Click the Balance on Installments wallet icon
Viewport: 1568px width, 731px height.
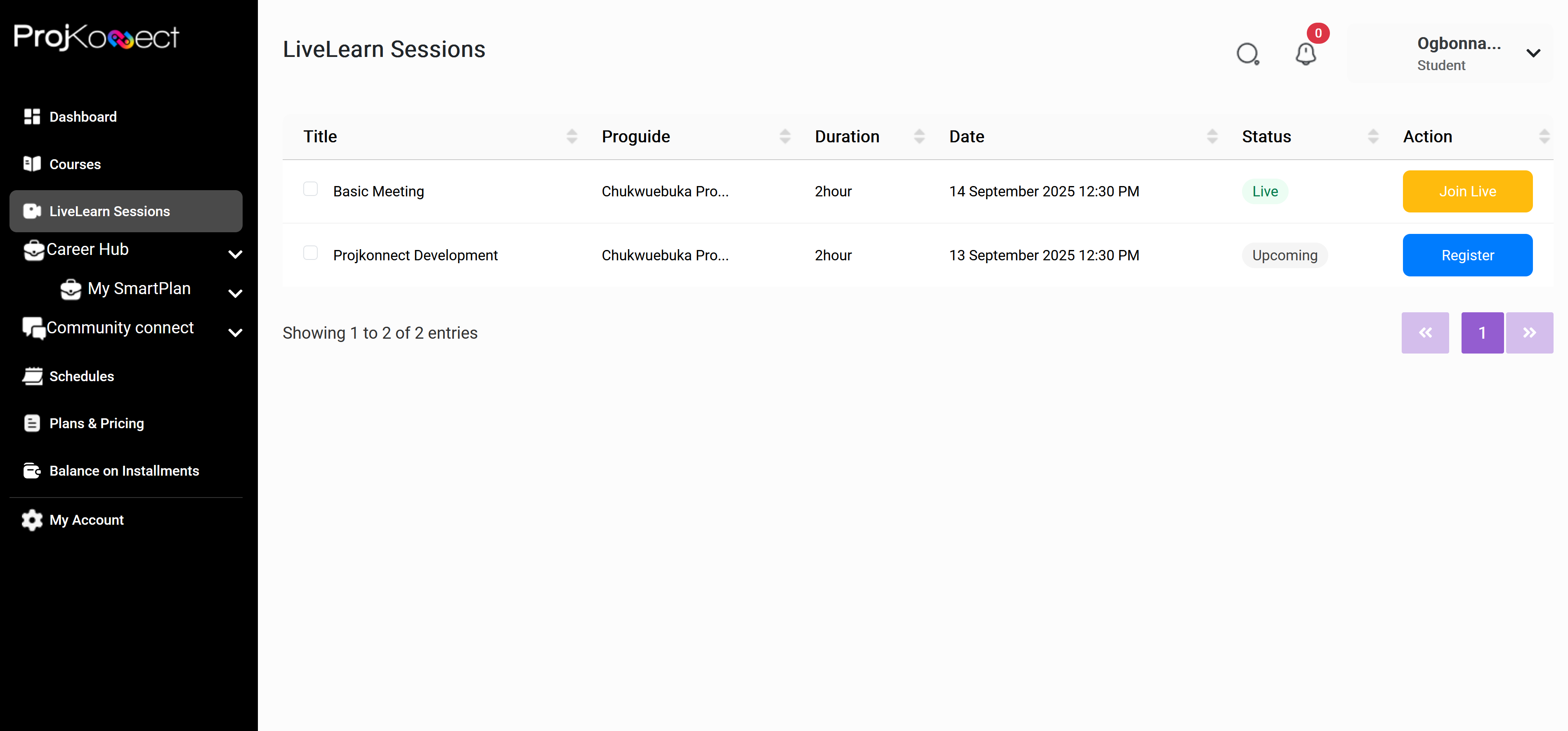coord(32,471)
